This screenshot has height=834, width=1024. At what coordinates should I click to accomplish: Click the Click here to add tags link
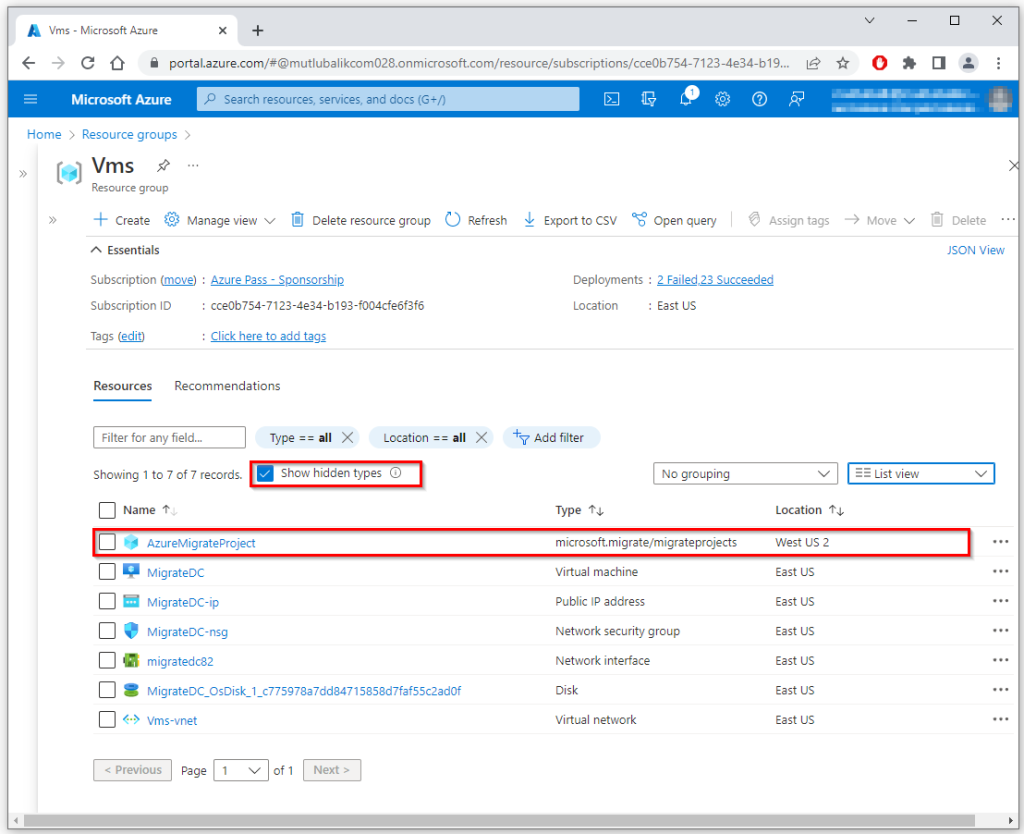coord(268,336)
